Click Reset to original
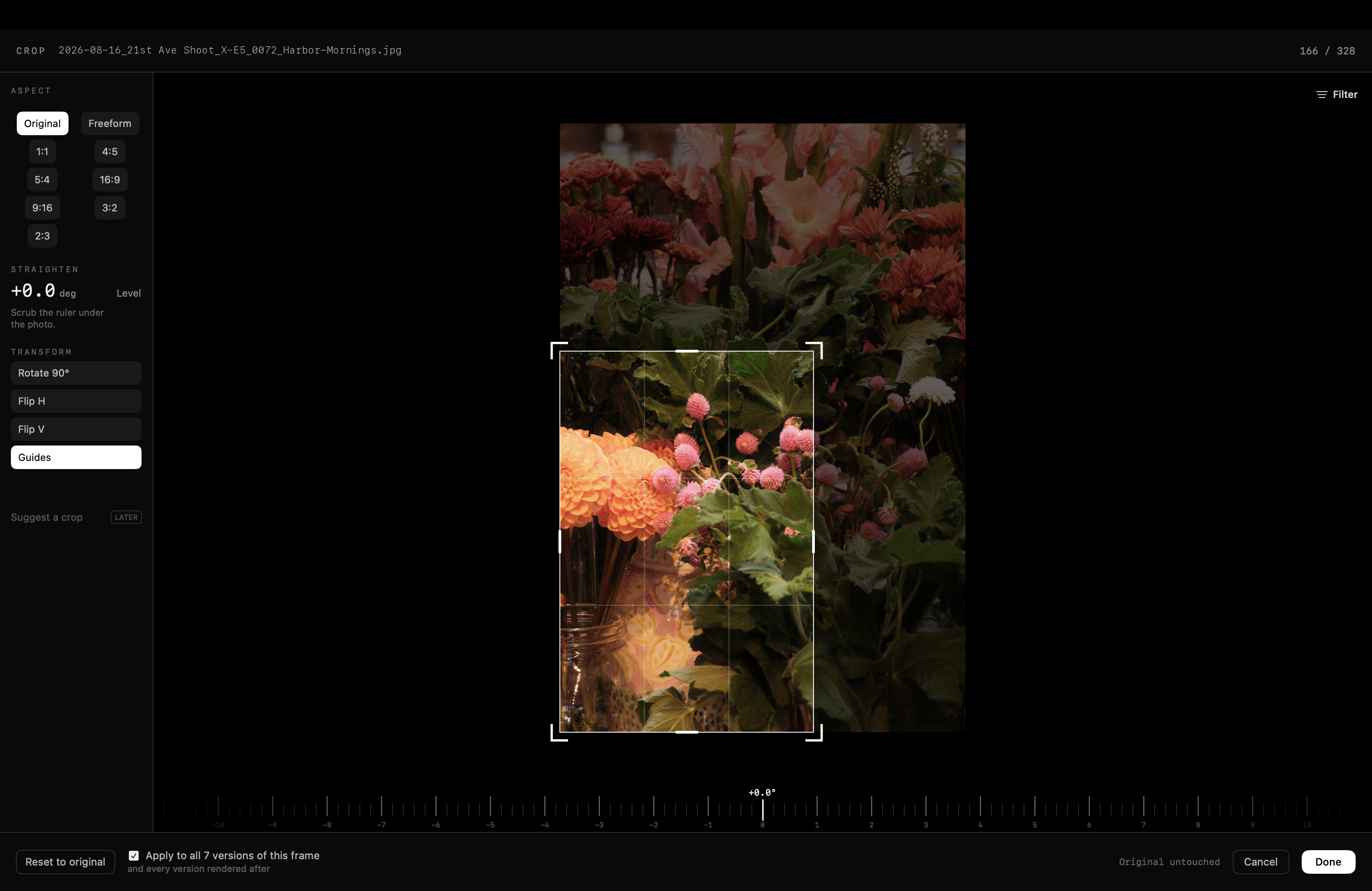This screenshot has height=891, width=1372. pos(65,862)
